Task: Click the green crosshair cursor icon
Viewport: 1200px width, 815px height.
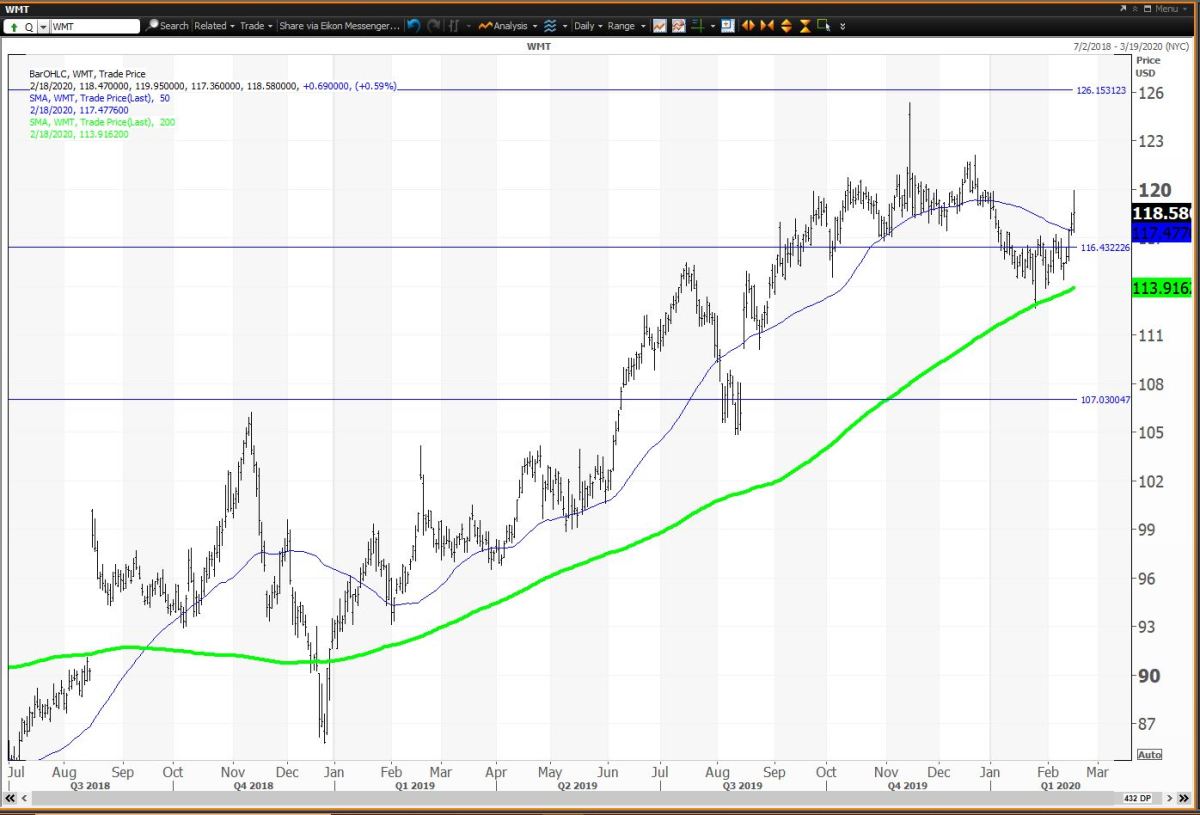Action: [x=697, y=25]
